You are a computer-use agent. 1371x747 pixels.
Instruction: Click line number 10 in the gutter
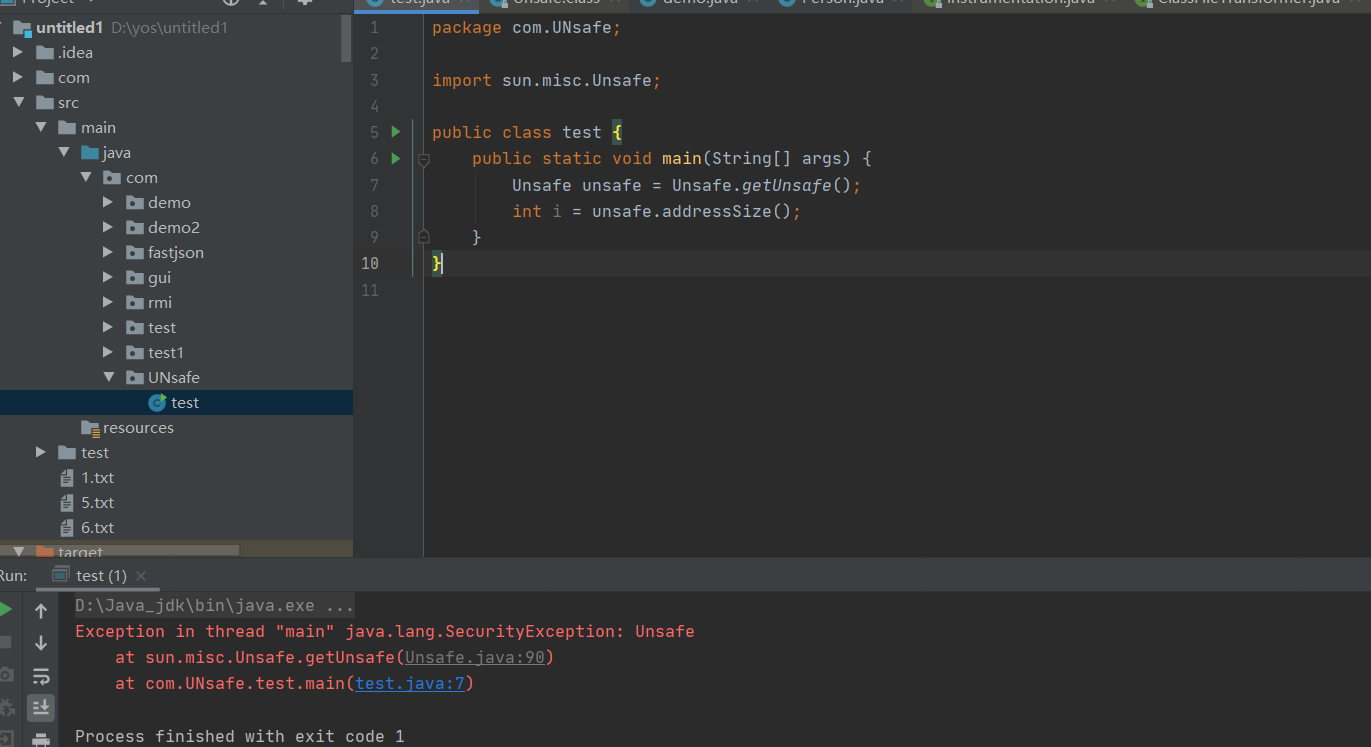(369, 263)
